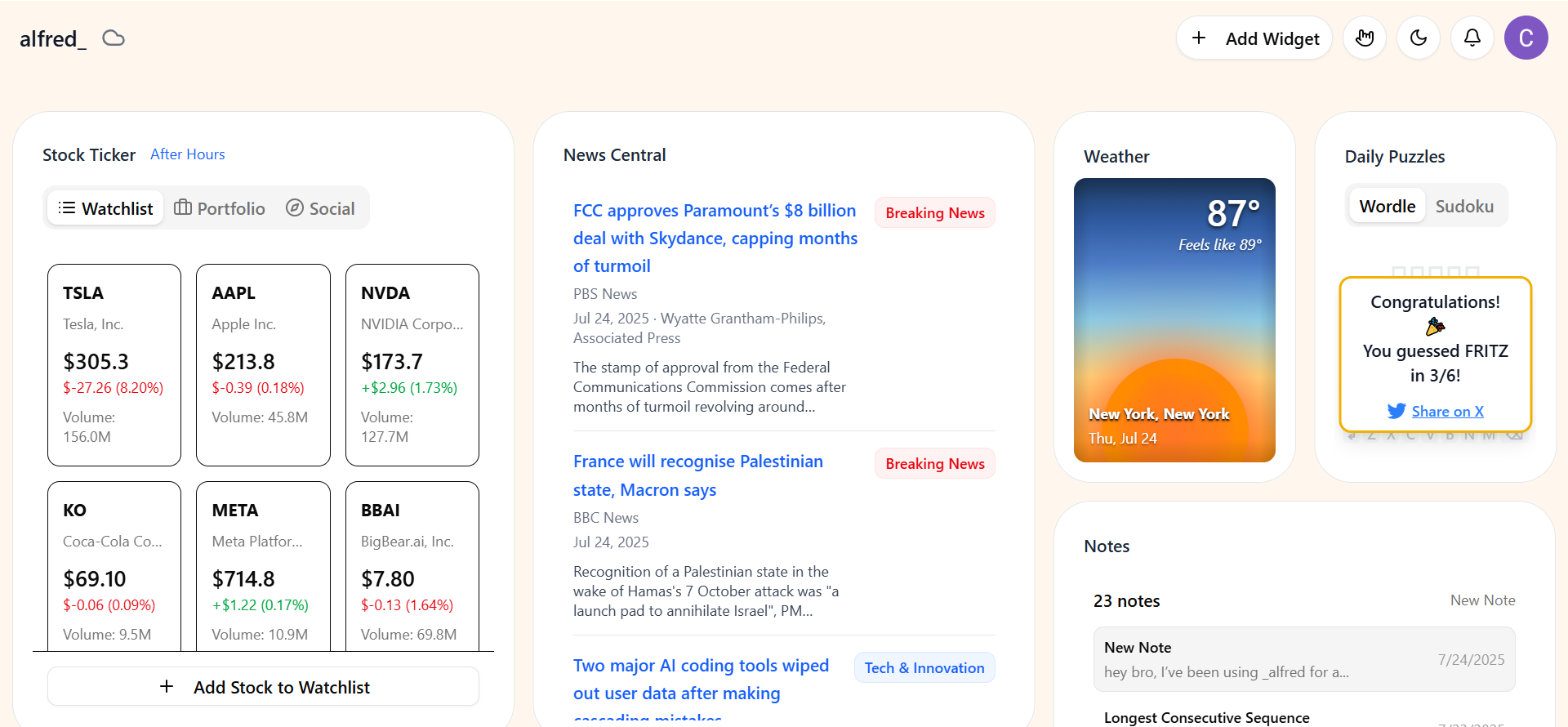Switch to the Social tab
Image resolution: width=1568 pixels, height=727 pixels.
(320, 208)
